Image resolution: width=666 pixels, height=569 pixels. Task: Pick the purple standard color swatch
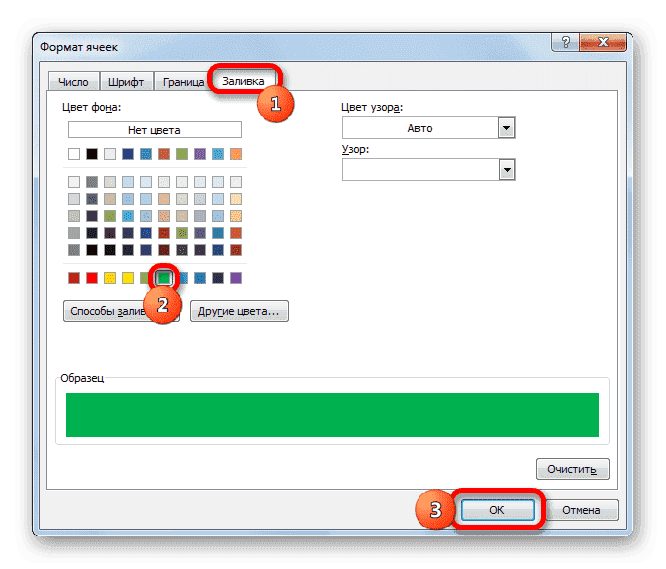(236, 278)
